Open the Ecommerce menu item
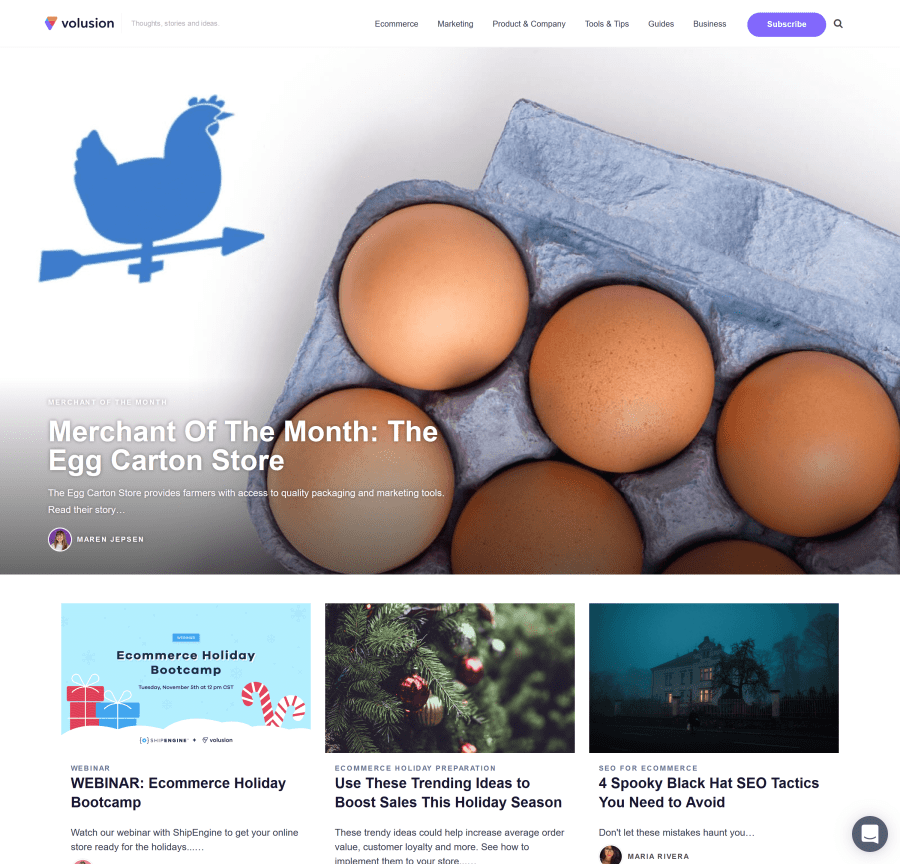Viewport: 900px width, 864px height. [396, 24]
